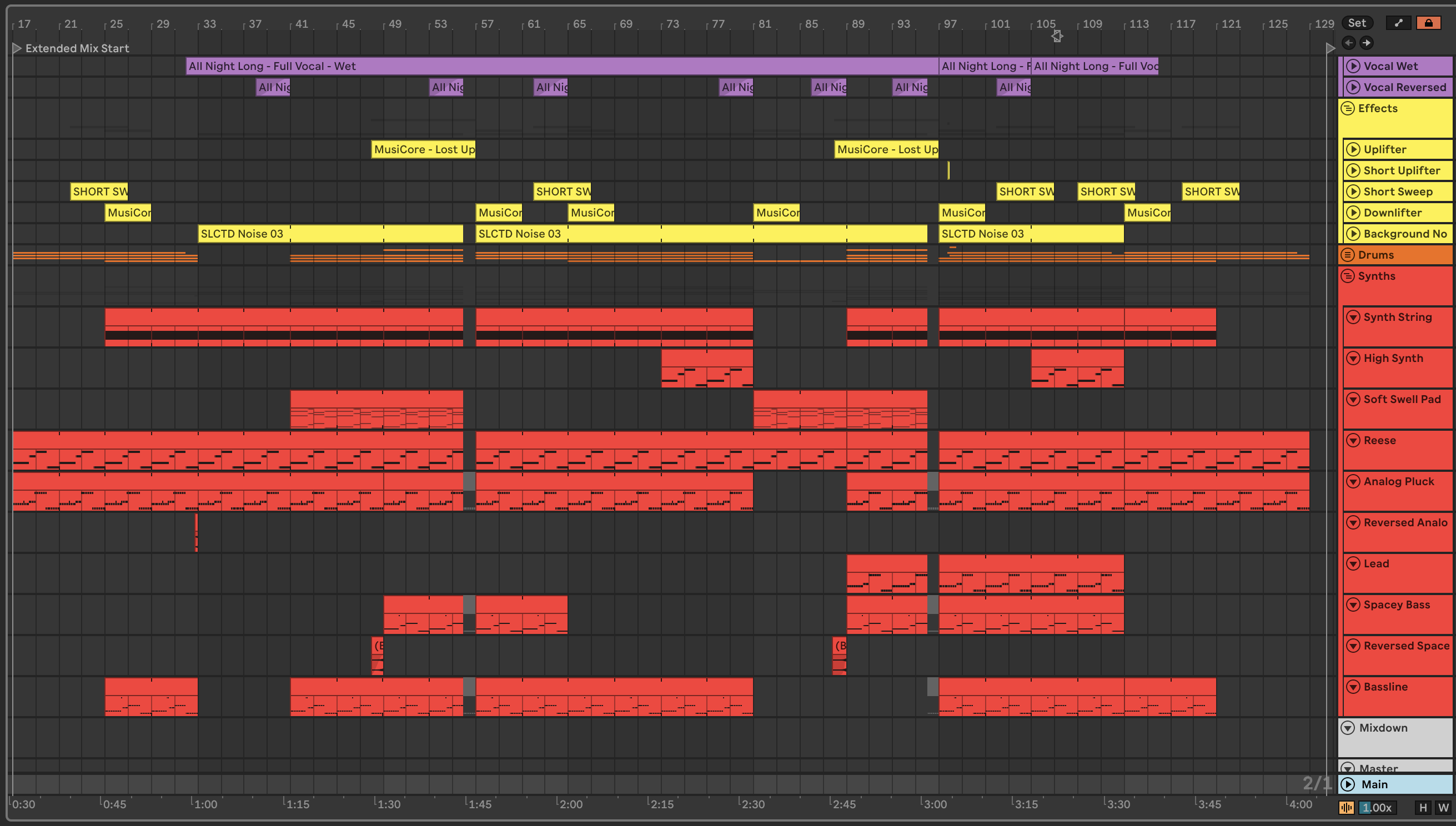Select the Drums group title
1456x826 pixels.
pos(1375,255)
